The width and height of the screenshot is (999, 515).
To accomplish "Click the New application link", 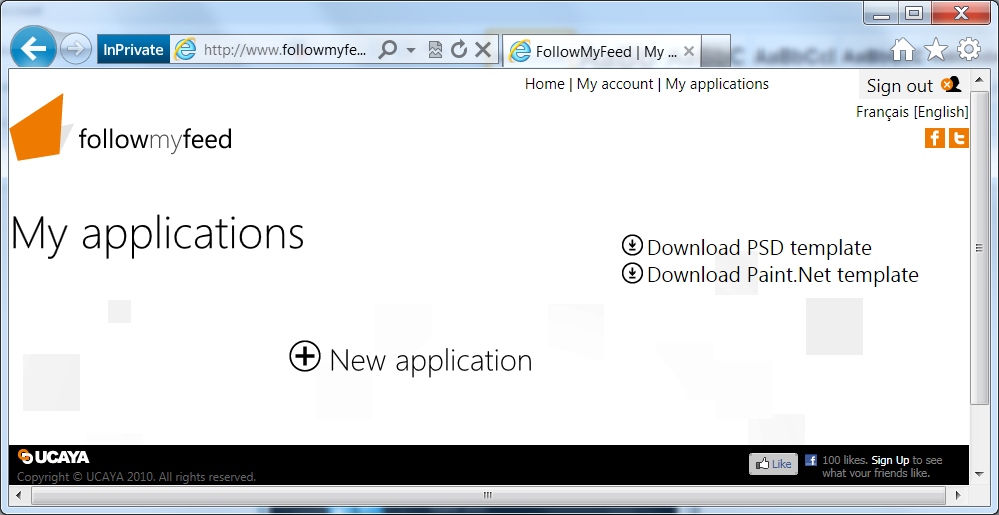I will (x=411, y=359).
